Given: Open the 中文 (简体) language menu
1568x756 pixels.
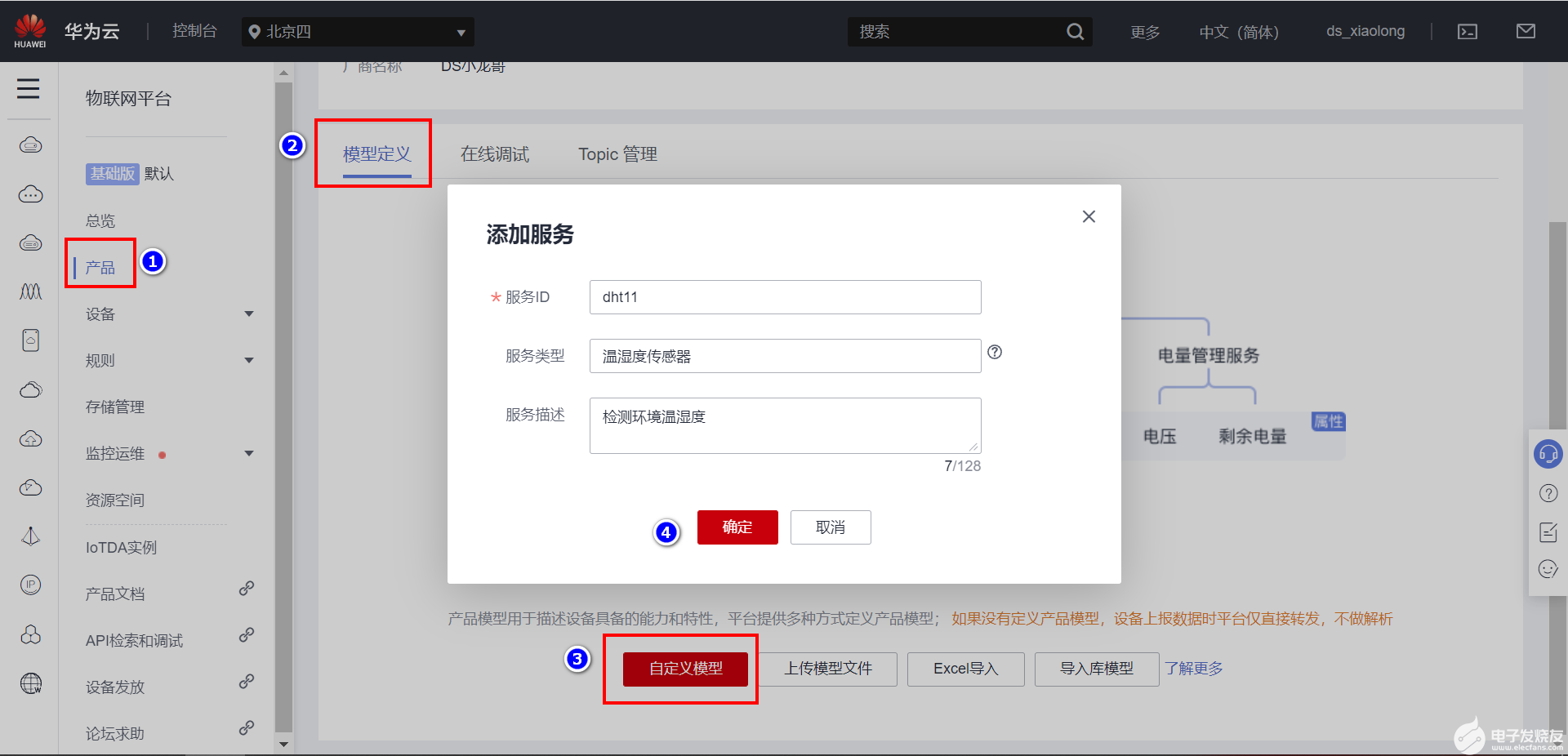Looking at the screenshot, I should click(x=1239, y=32).
